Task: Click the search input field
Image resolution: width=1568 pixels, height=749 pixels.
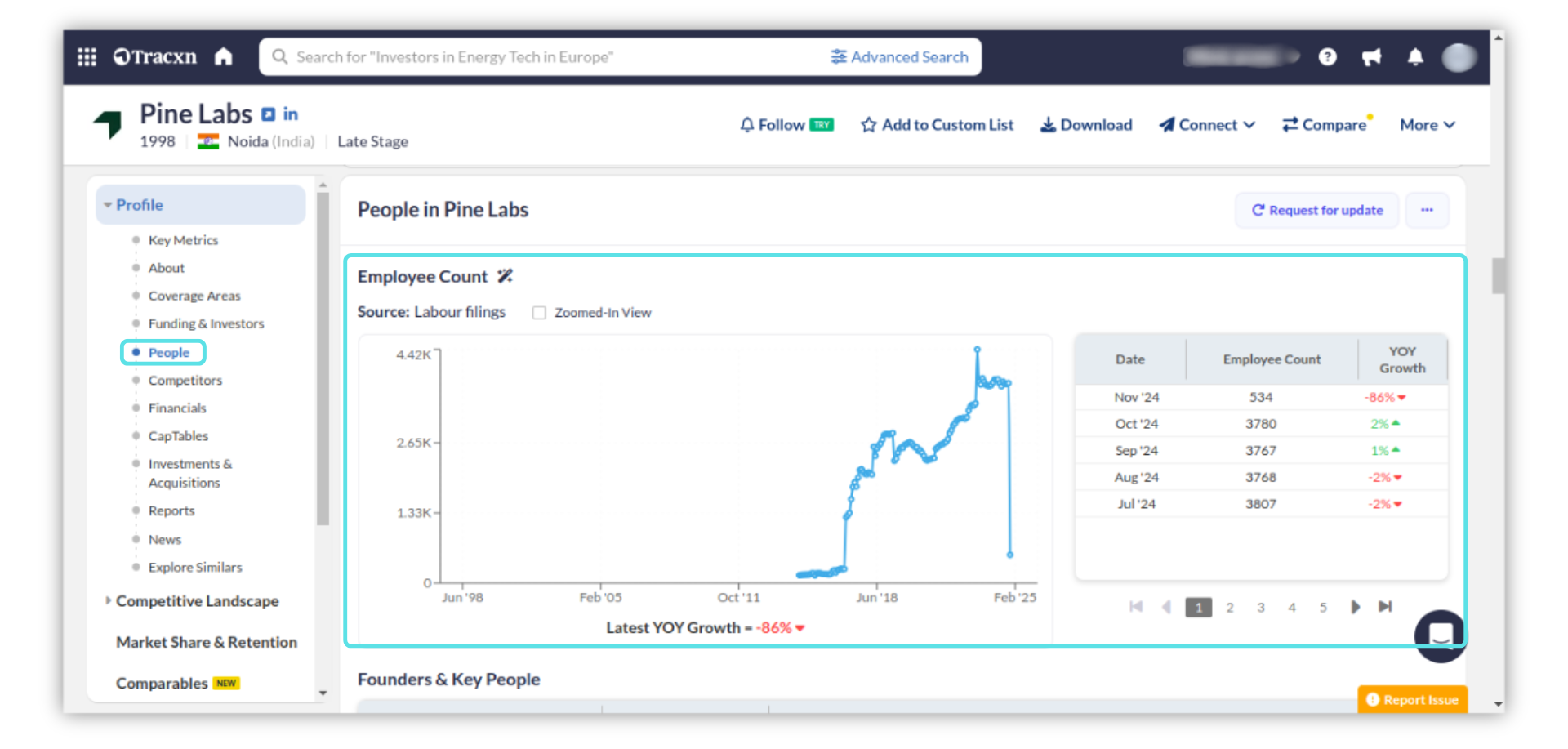Action: [x=539, y=57]
